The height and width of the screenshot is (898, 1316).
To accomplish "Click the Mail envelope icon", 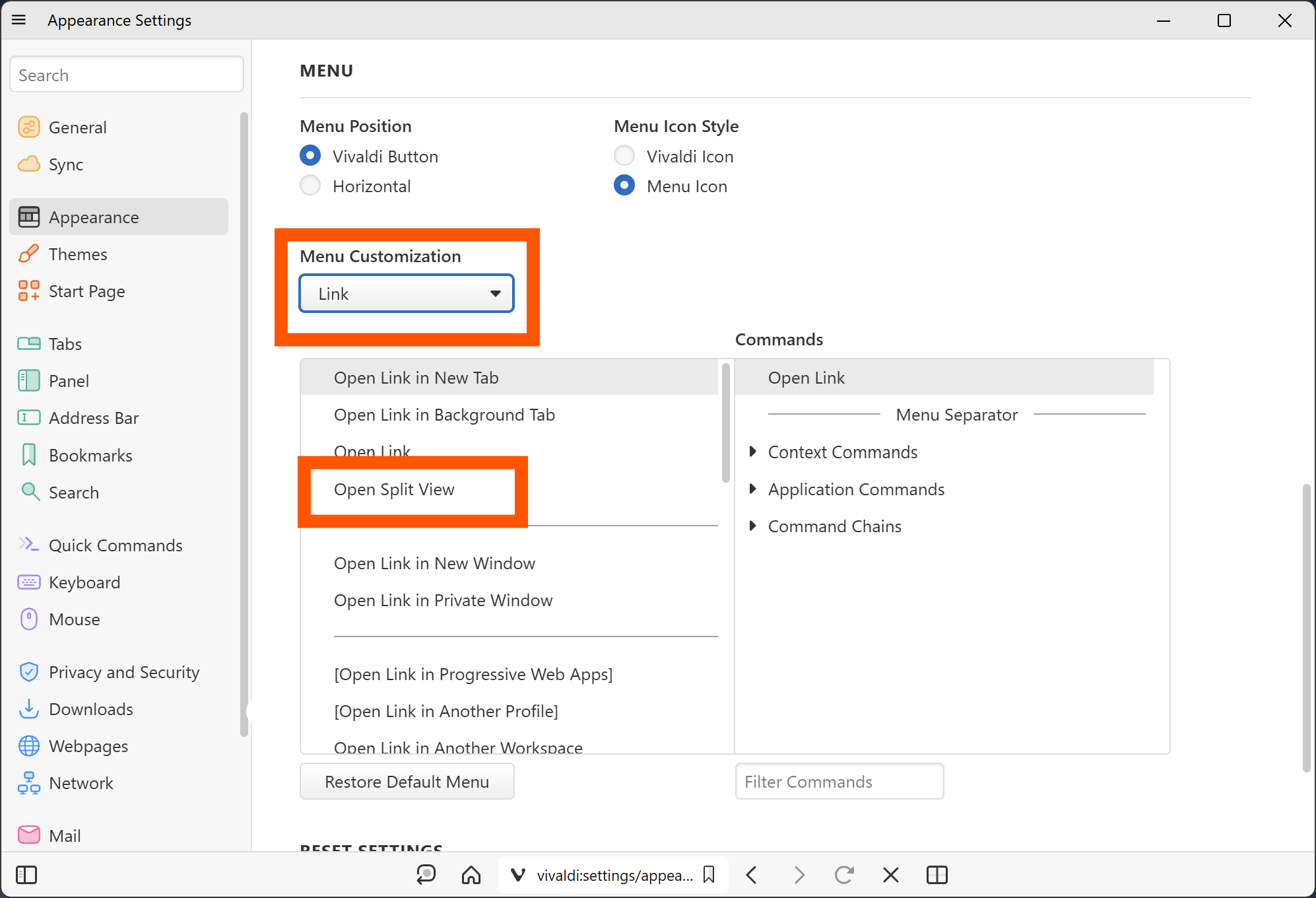I will [28, 835].
